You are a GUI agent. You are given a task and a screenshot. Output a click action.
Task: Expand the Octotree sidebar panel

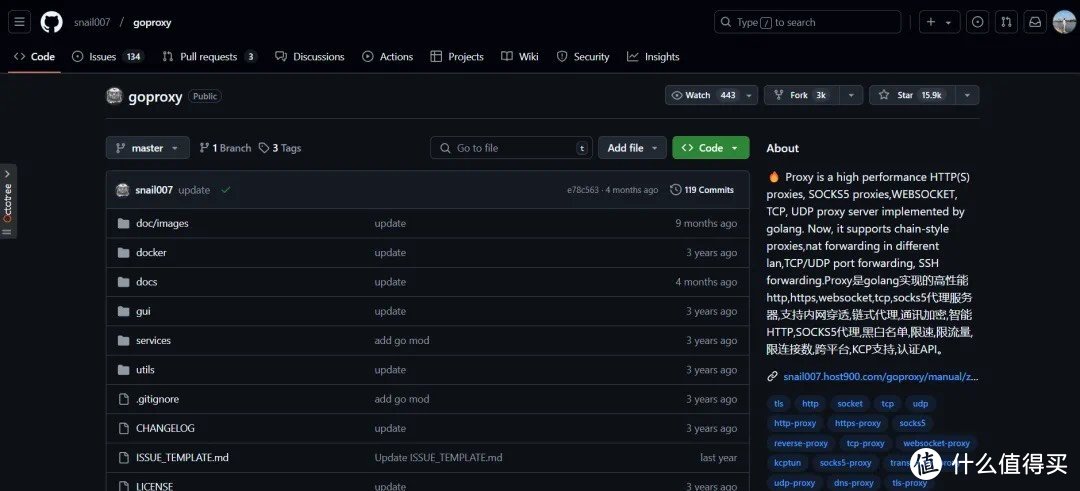(7, 200)
